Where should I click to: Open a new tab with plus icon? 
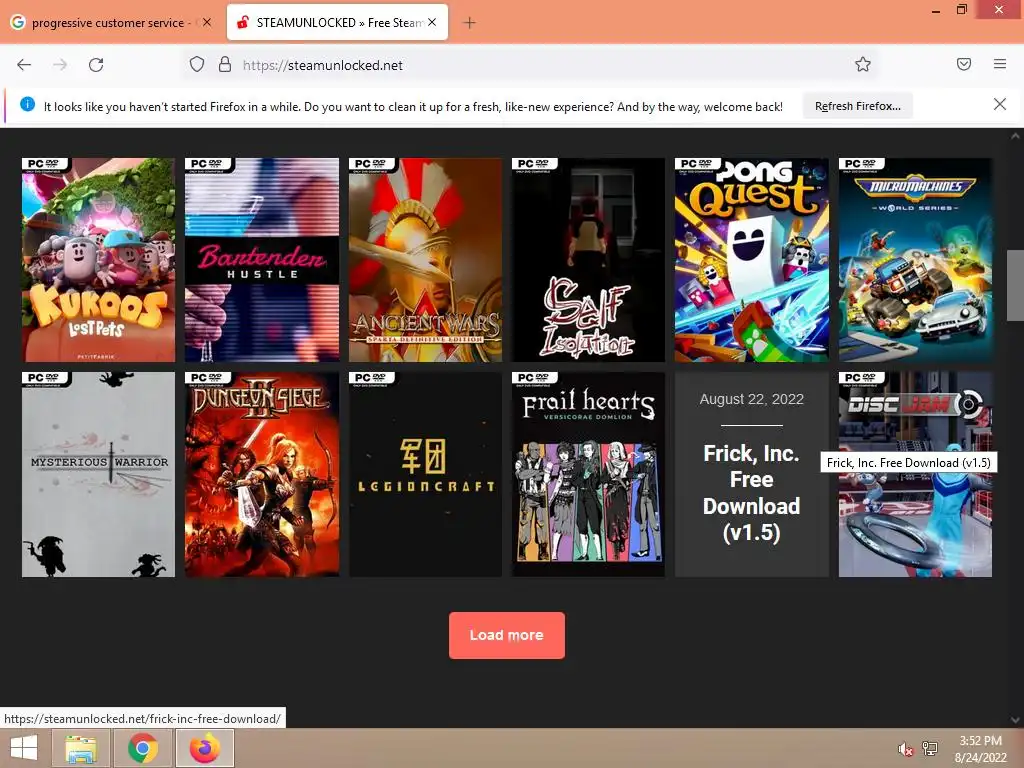(x=469, y=23)
